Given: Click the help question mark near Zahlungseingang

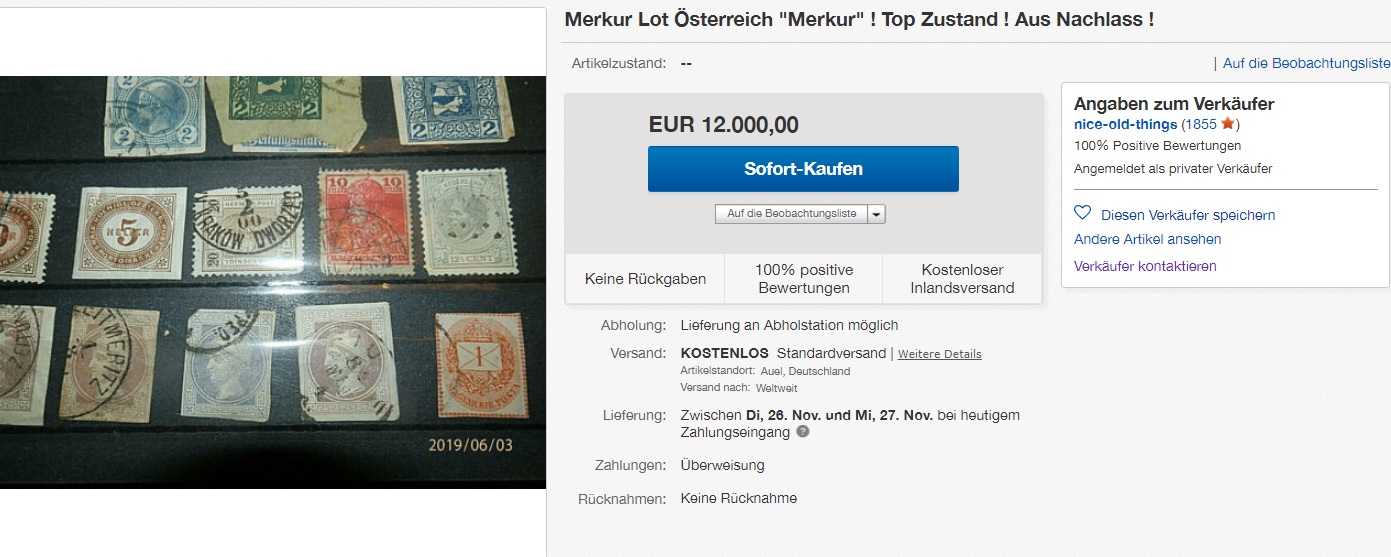Looking at the screenshot, I should point(802,432).
